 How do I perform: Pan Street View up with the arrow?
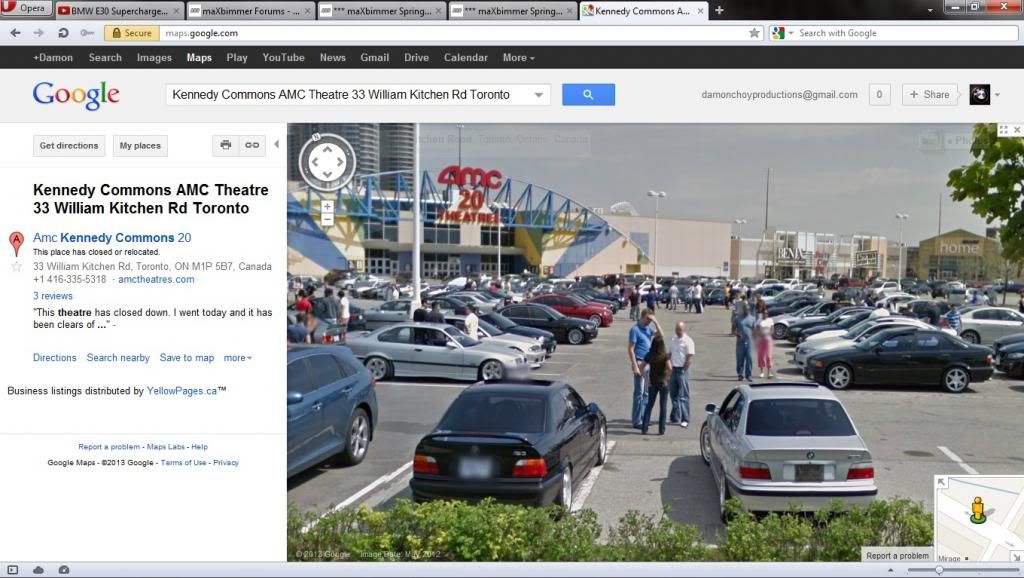(327, 150)
